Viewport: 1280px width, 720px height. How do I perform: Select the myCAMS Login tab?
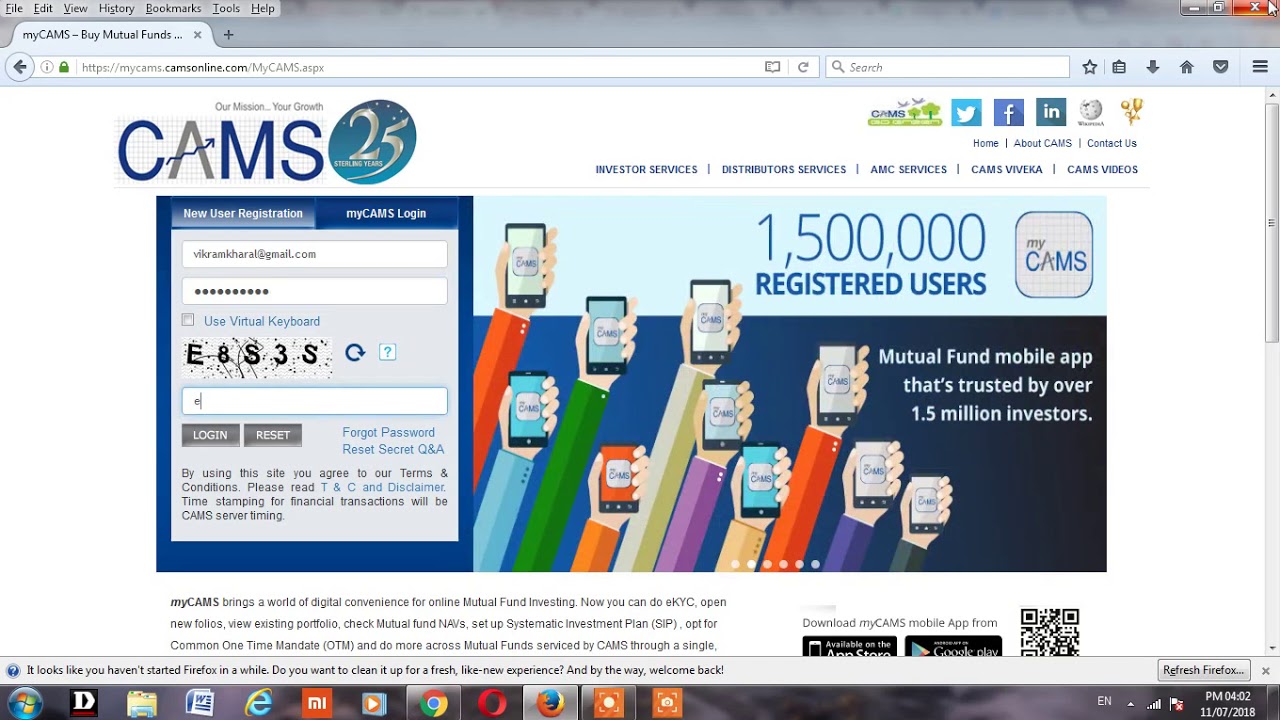tap(386, 213)
